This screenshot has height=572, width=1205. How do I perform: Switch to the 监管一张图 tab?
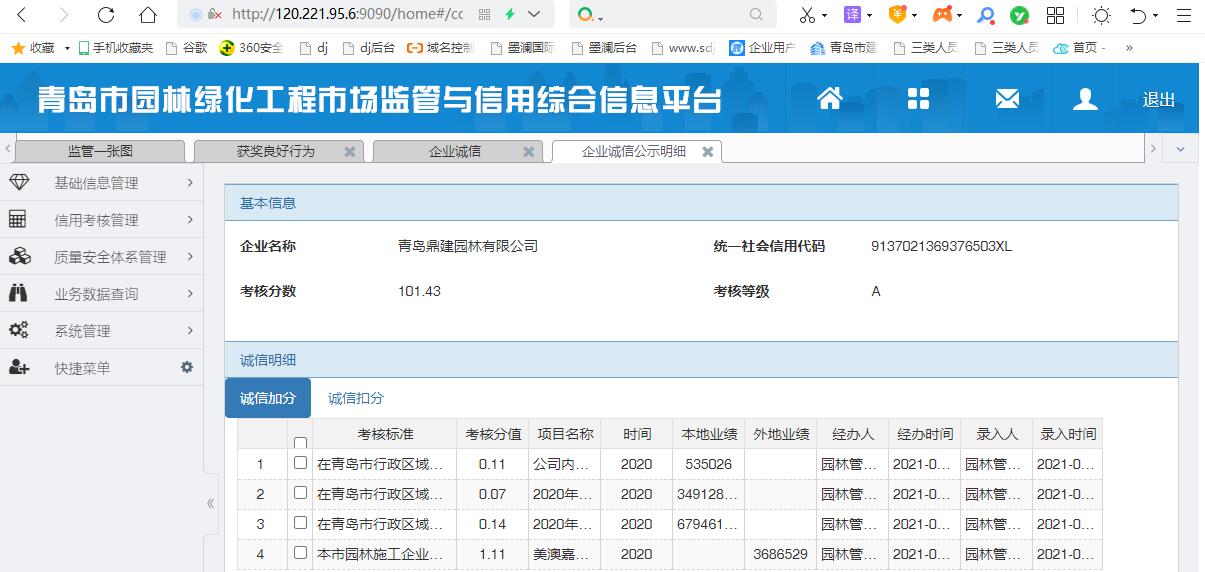coord(100,151)
